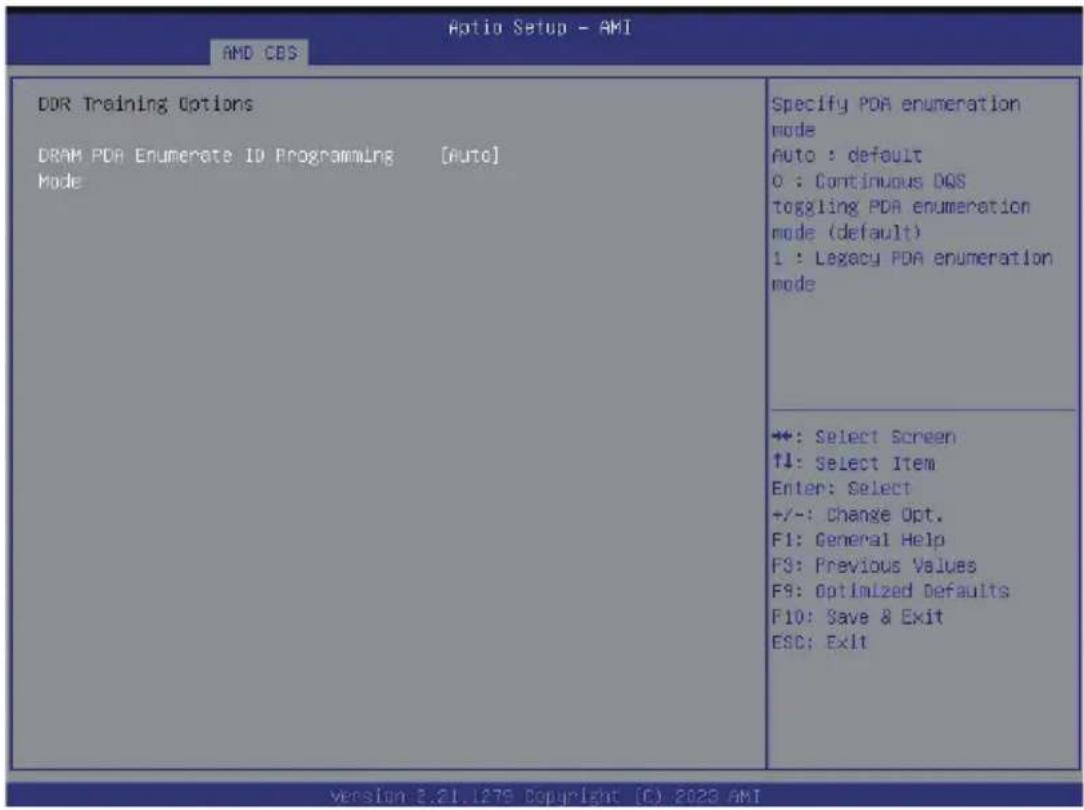Viewport: 1084px width, 810px height.
Task: Click the Select Screen key hint
Action: 863,437
